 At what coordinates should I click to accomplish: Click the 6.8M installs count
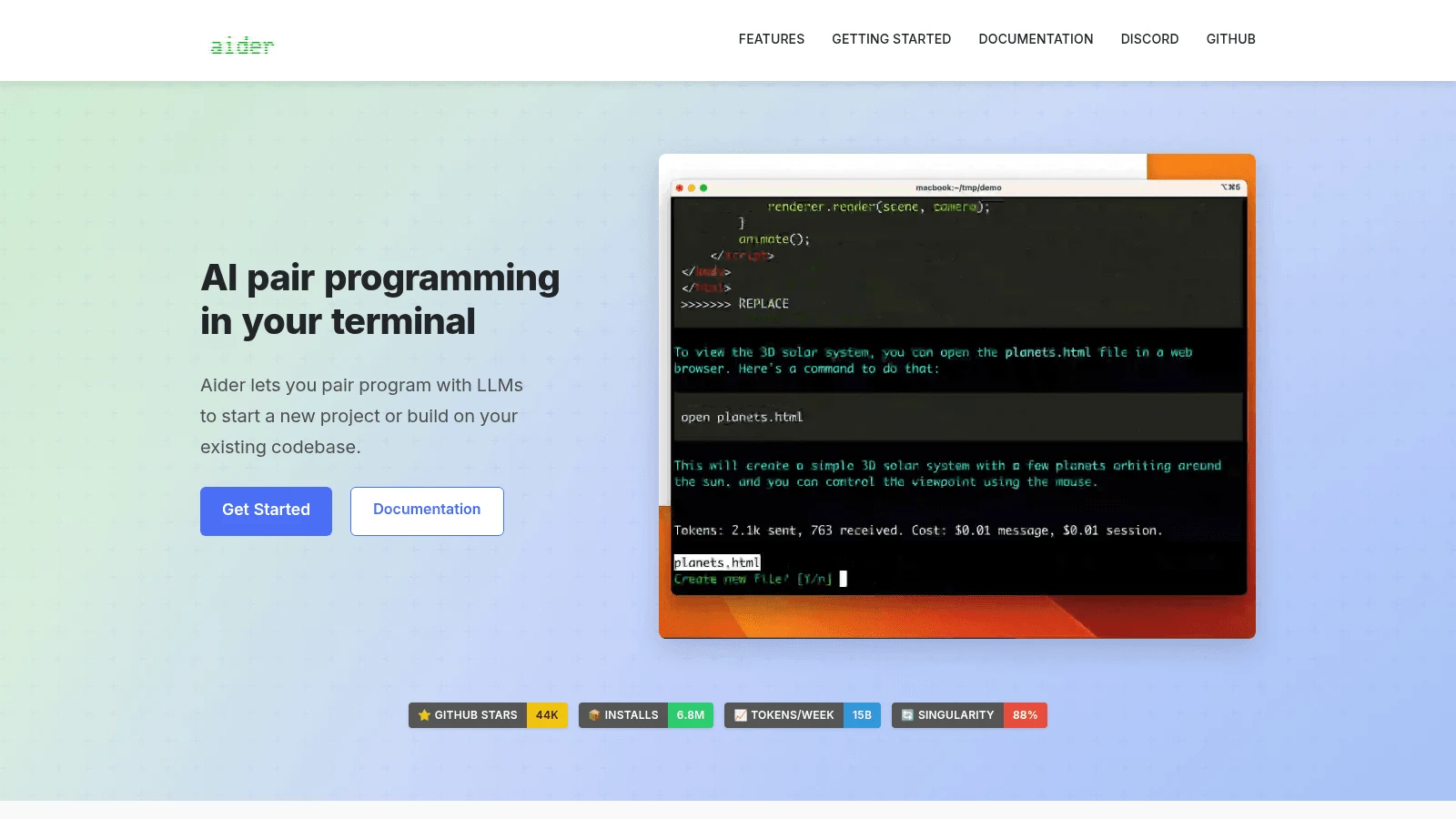(x=691, y=715)
